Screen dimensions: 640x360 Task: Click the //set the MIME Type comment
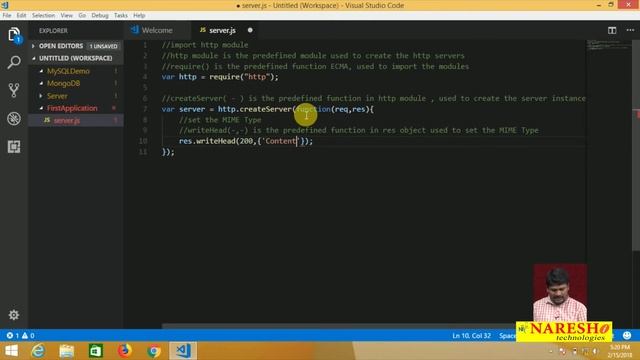tap(220, 120)
